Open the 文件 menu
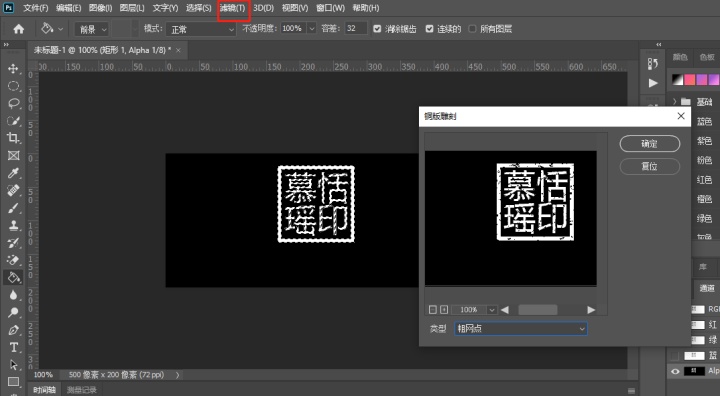This screenshot has width=720, height=396. click(x=35, y=8)
